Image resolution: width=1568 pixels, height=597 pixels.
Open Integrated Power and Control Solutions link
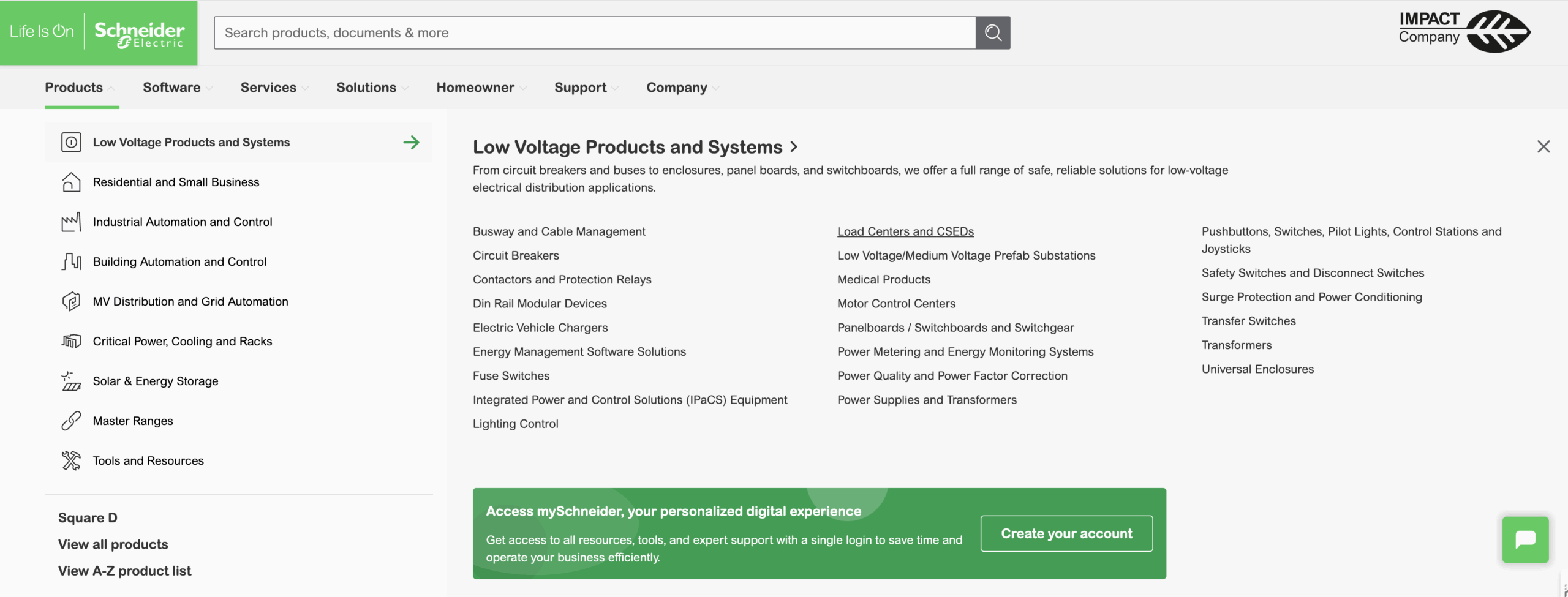[x=630, y=399]
